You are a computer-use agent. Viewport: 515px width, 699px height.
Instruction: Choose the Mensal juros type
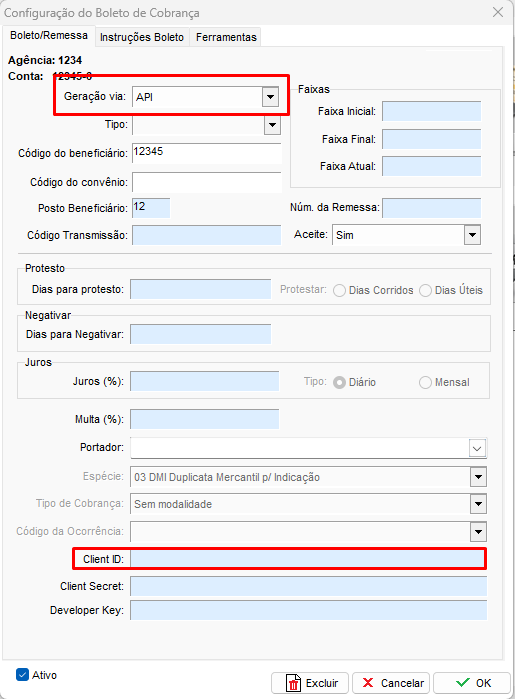pos(425,382)
